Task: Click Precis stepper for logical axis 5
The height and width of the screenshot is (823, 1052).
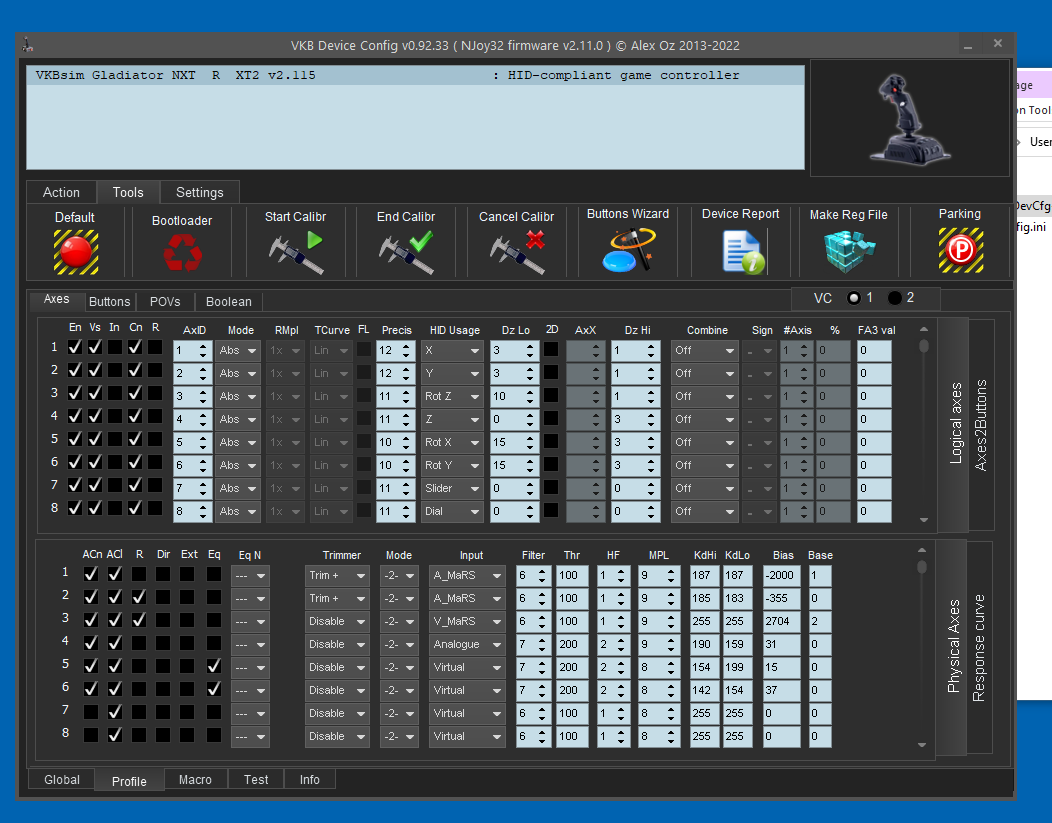Action: tap(406, 442)
